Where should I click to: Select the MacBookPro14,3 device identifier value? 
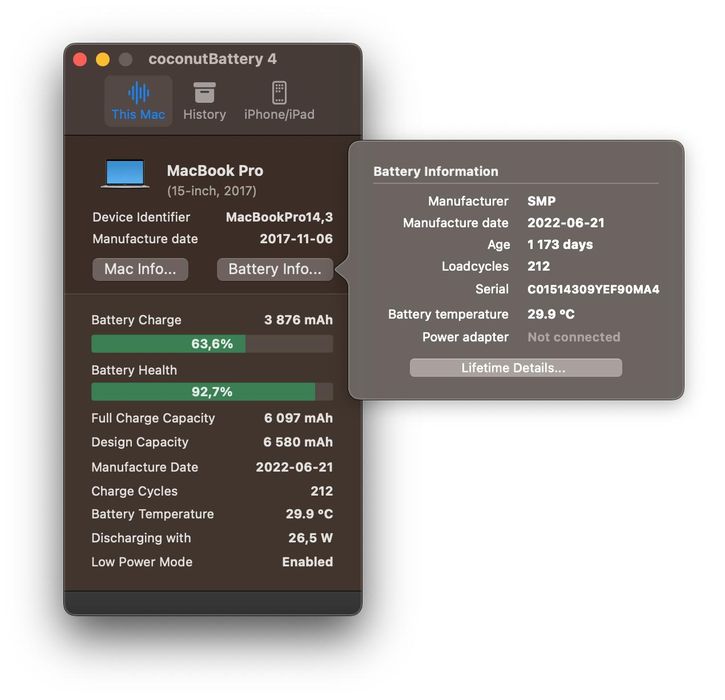click(279, 217)
